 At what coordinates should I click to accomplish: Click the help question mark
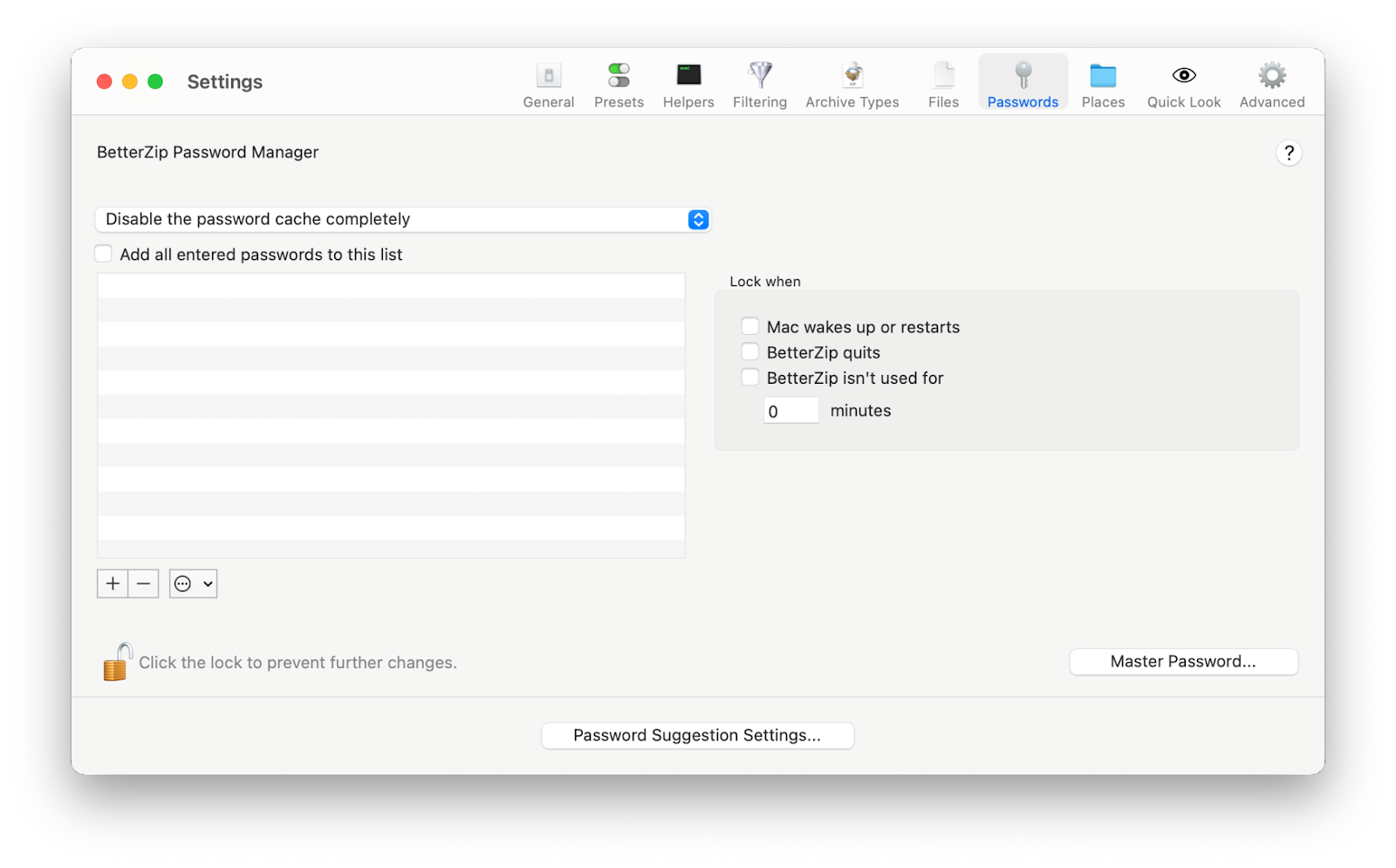pos(1290,152)
